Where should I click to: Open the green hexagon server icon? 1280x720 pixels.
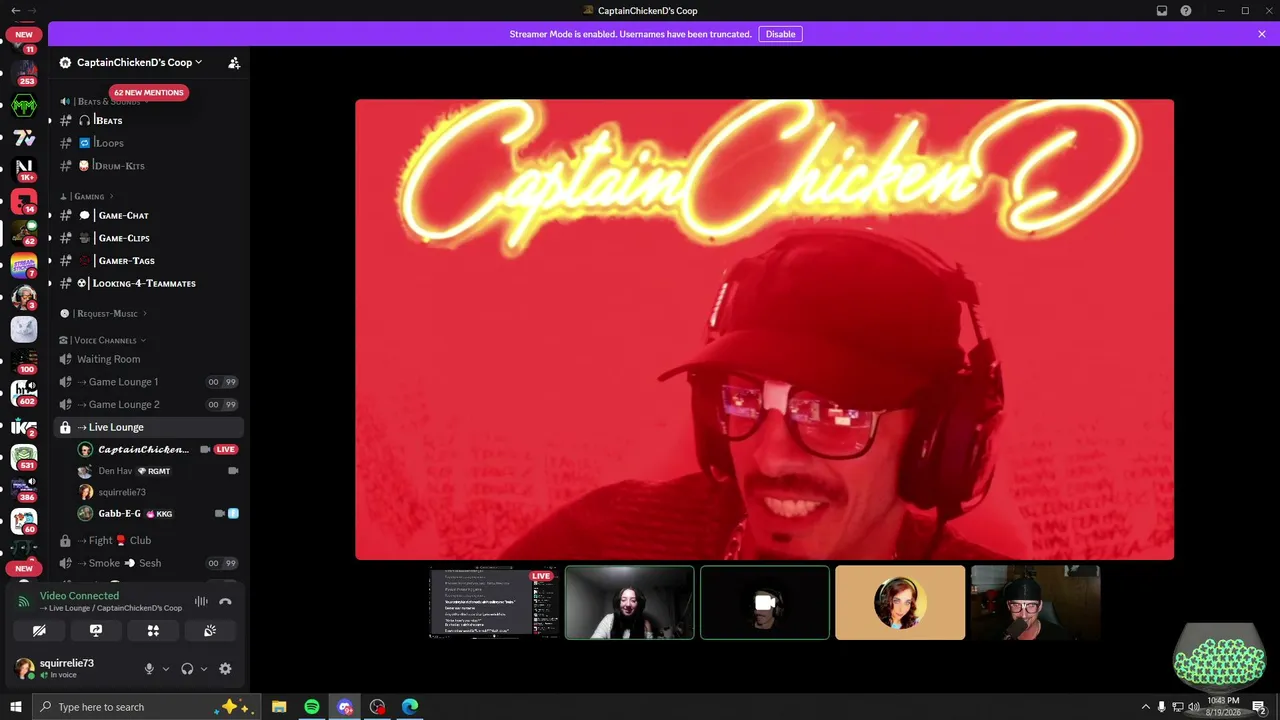pyautogui.click(x=24, y=105)
